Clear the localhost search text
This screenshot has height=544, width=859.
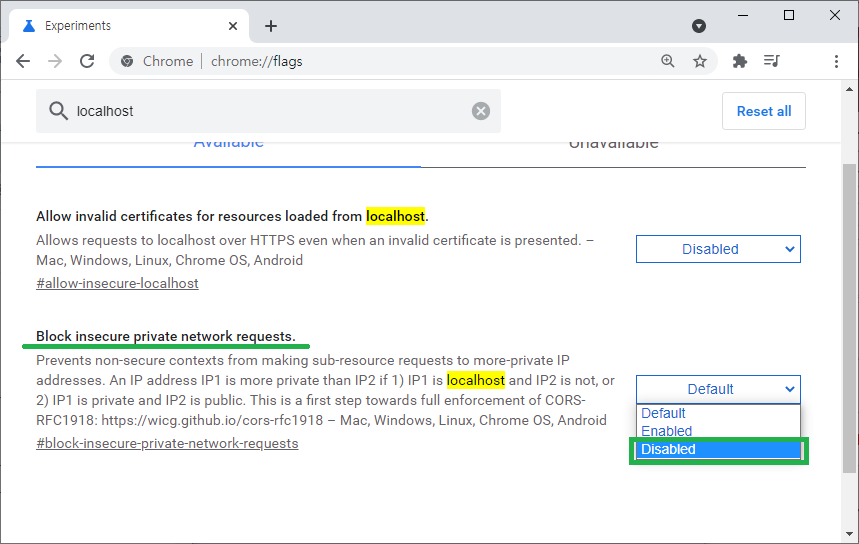(x=480, y=111)
